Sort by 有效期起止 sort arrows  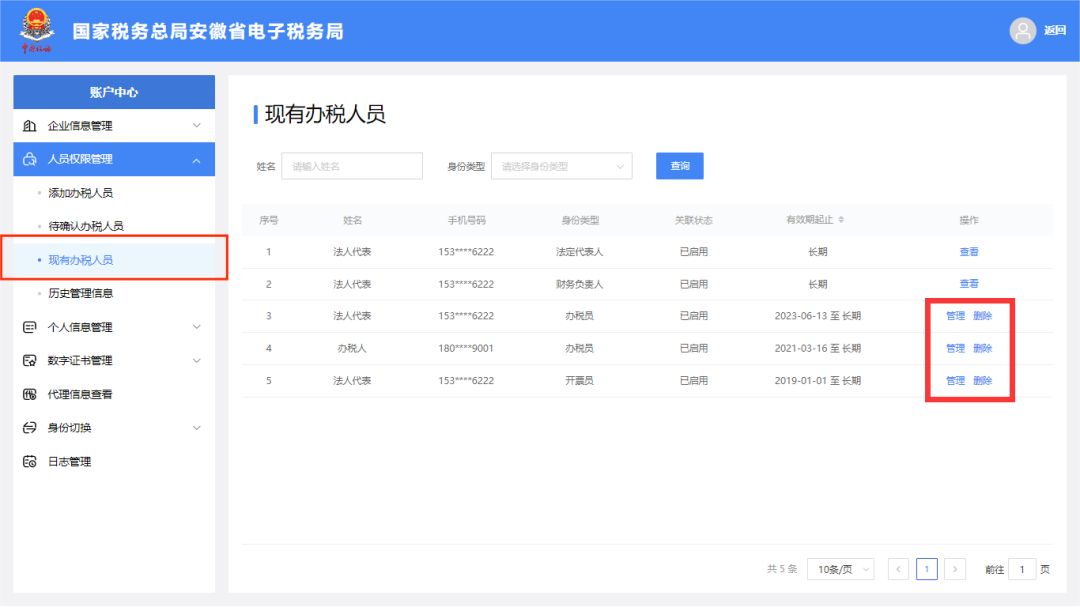[x=841, y=220]
